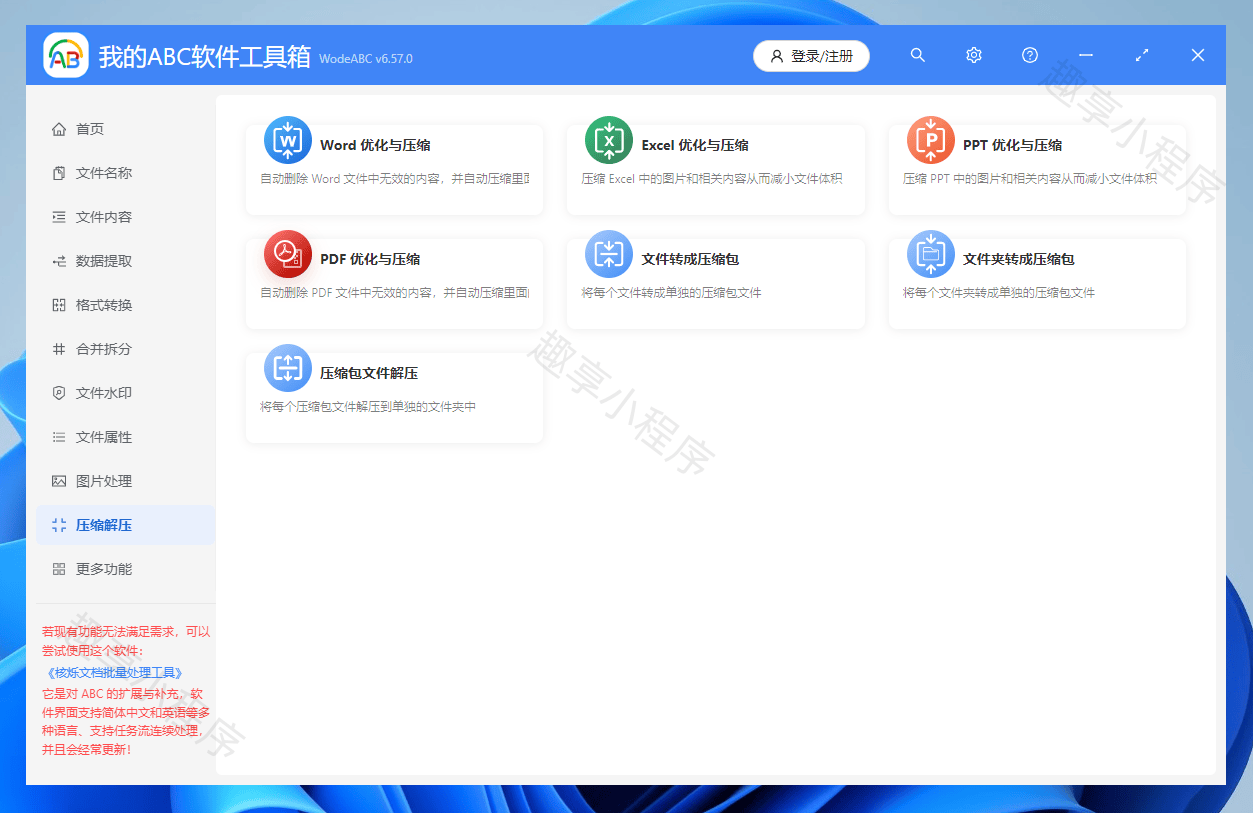This screenshot has height=813, width=1253.
Task: Click the ABC app logo
Action: click(x=66, y=55)
